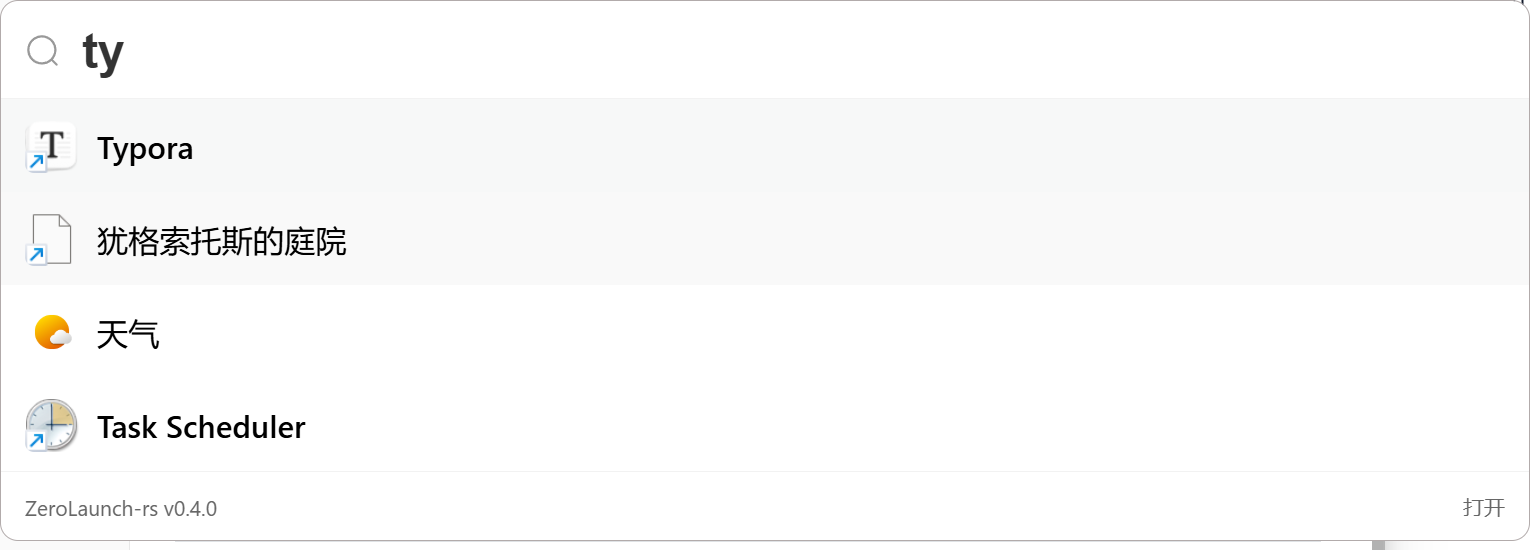Click blank space right of 天气's name
The height and width of the screenshot is (550, 1530).
pyautogui.click(x=800, y=335)
